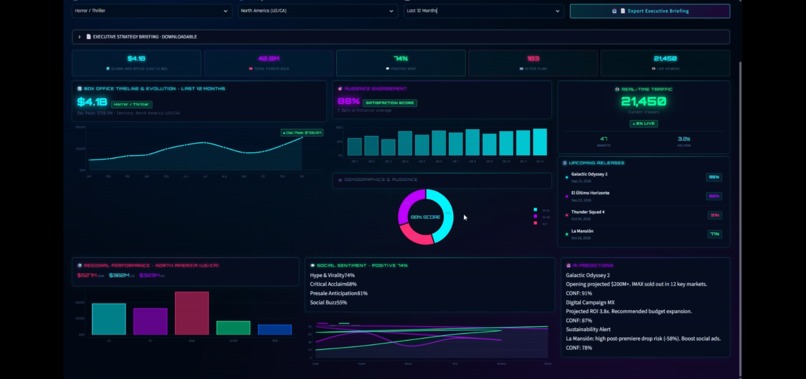Click the purple regional performance bar
The width and height of the screenshot is (806, 379).
pyautogui.click(x=150, y=321)
